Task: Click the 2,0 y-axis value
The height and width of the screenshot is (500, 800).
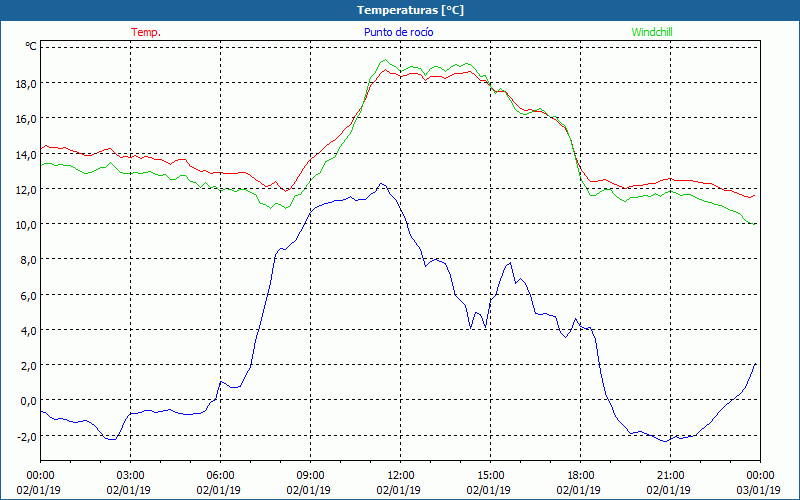Action: [x=28, y=366]
